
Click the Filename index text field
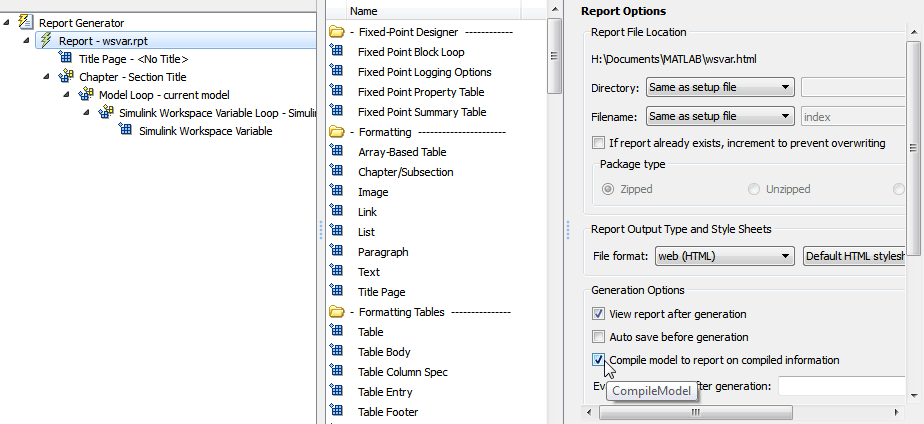click(x=852, y=117)
